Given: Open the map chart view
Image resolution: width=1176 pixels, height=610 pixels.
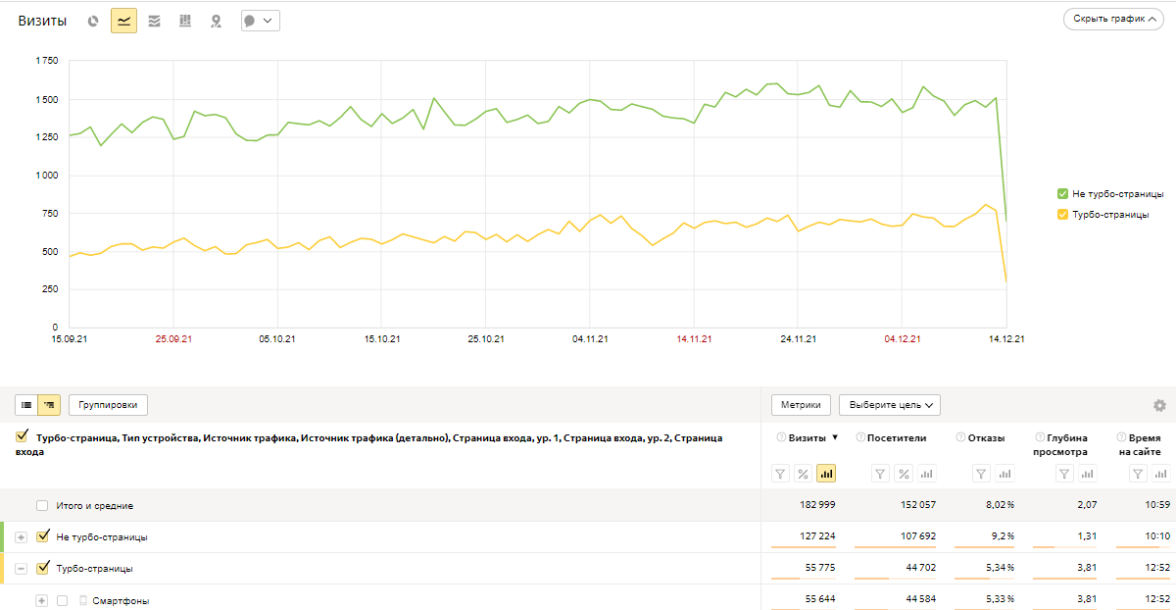Looking at the screenshot, I should tap(215, 21).
